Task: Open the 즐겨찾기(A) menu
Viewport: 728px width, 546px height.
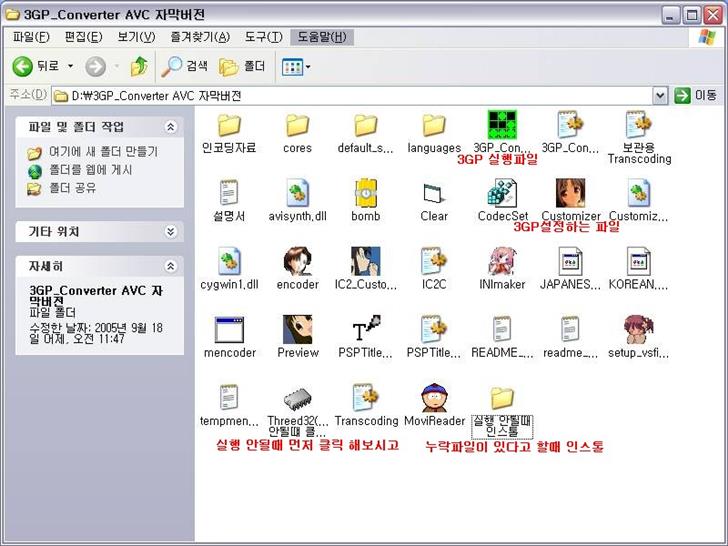Action: coord(199,37)
